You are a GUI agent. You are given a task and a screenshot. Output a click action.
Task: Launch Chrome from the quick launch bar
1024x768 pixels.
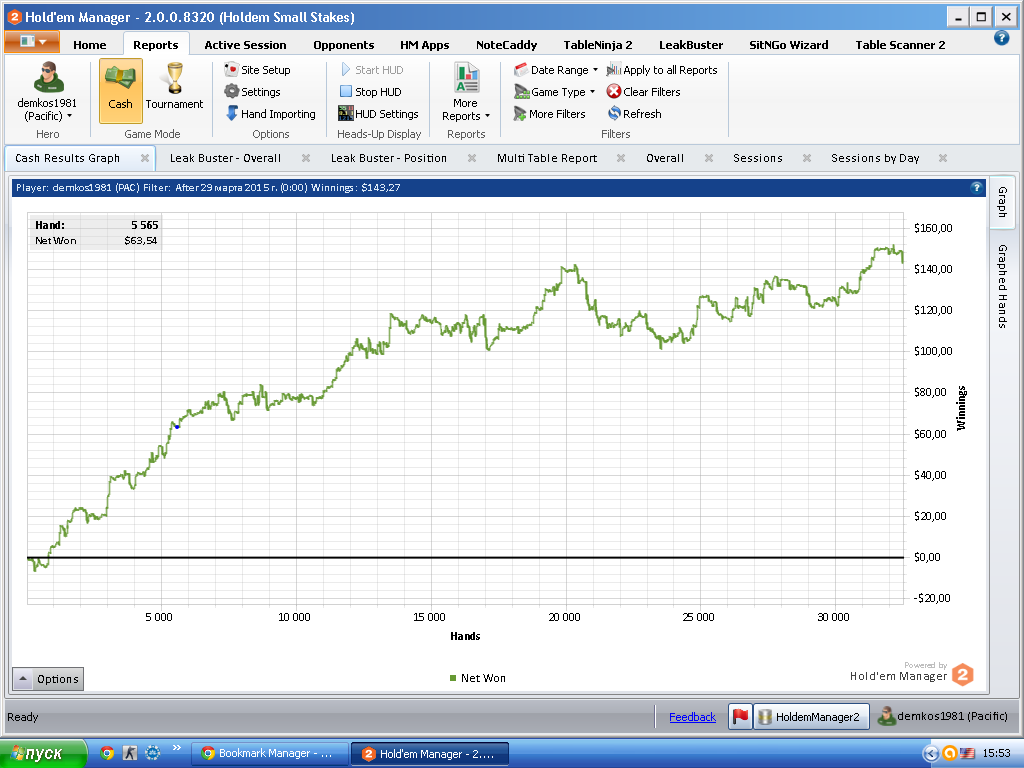click(x=107, y=753)
